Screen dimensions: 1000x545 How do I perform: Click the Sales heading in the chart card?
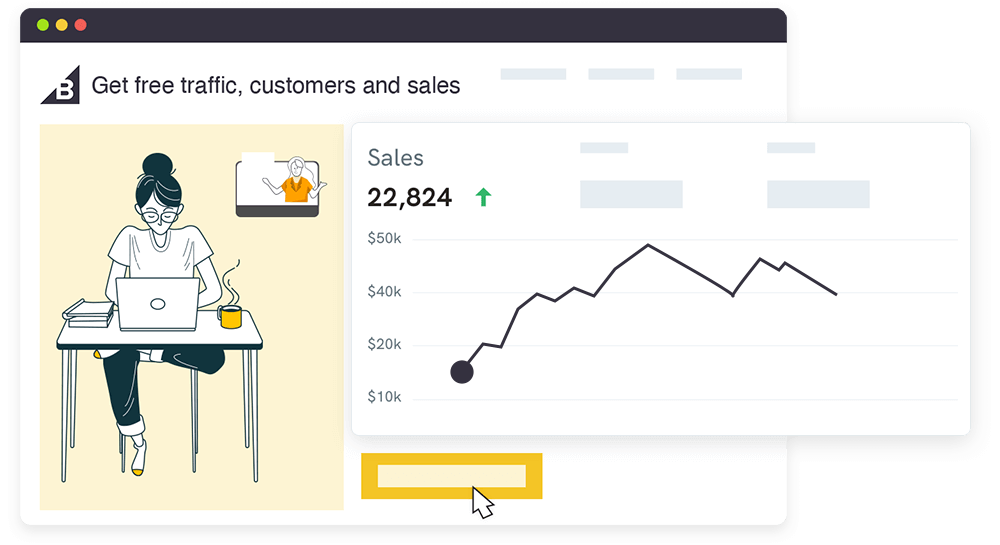(x=395, y=158)
